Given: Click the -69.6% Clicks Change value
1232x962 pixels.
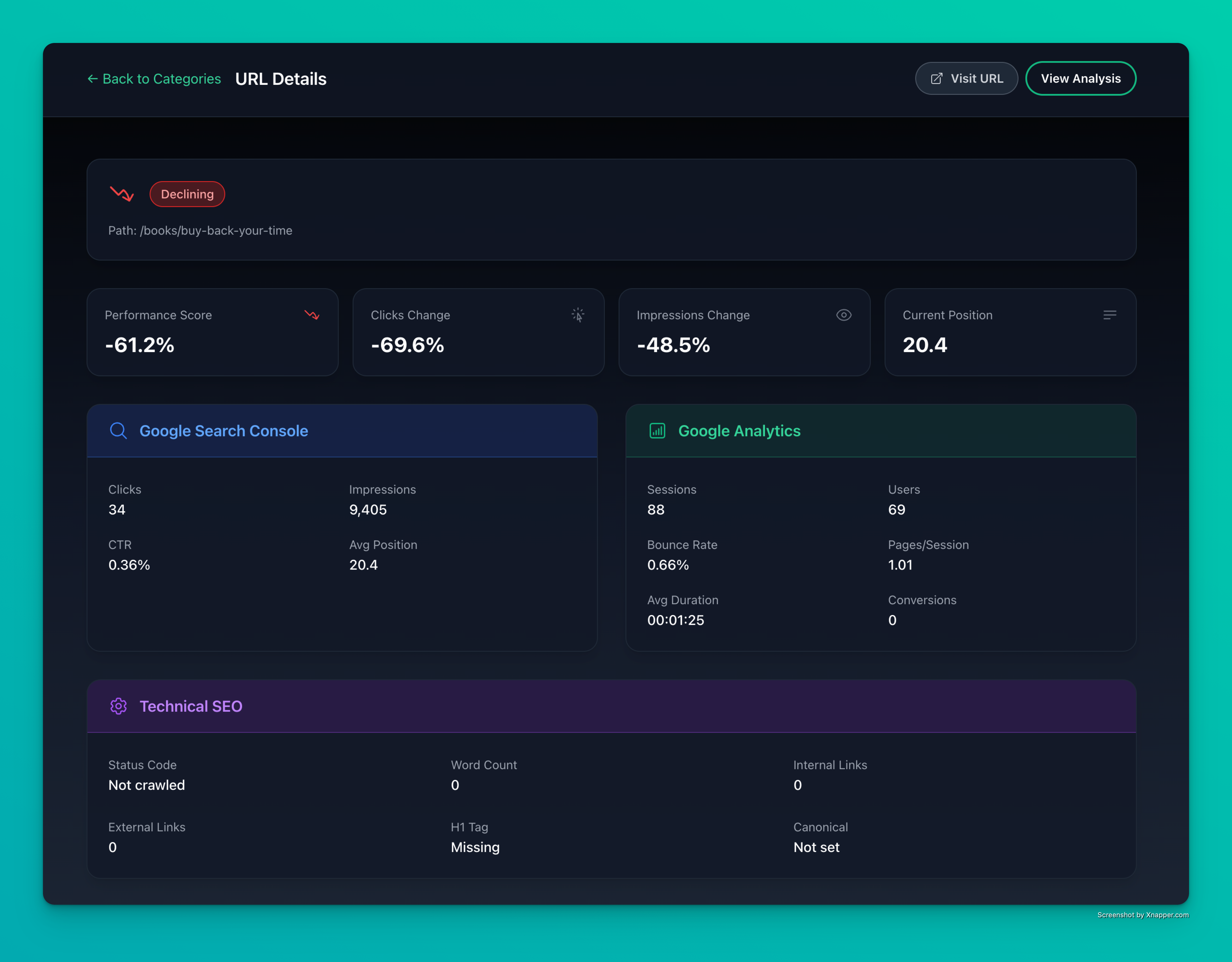Looking at the screenshot, I should pyautogui.click(x=407, y=345).
